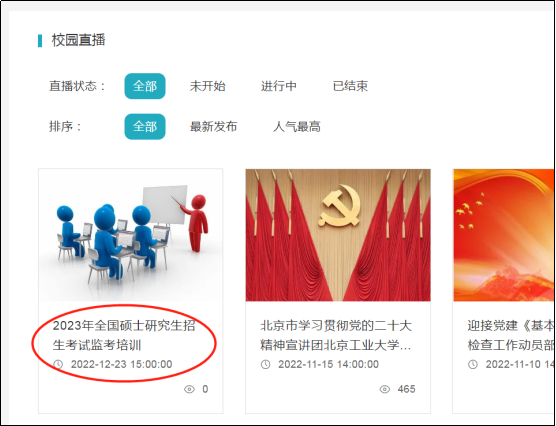This screenshot has height=426, width=556.
Task: Select 全部 in the 排序 row
Action: pos(145,126)
